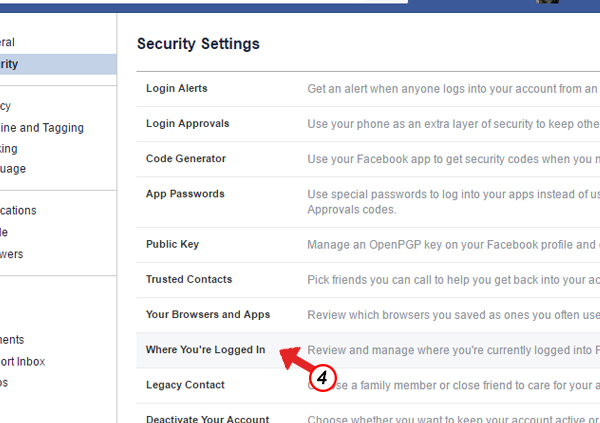Open the Login Approvals setting
The image size is (600, 423).
[x=368, y=124]
